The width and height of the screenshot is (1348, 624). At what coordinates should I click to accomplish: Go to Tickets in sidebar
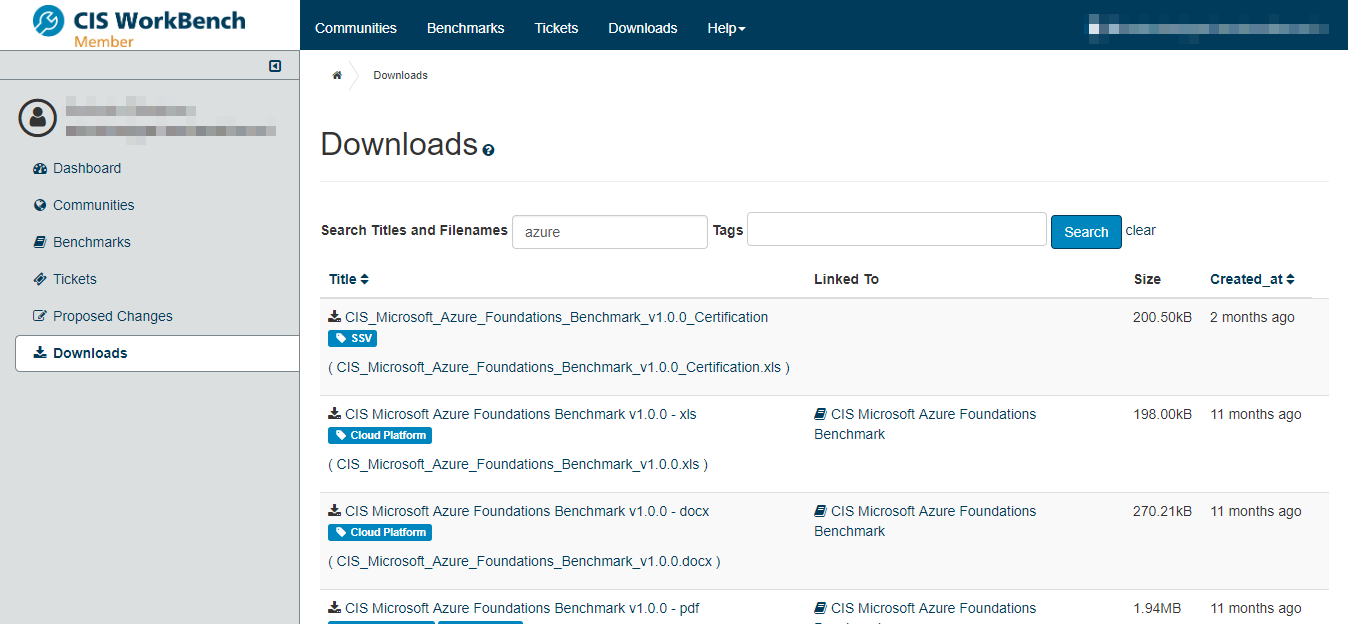click(x=75, y=279)
